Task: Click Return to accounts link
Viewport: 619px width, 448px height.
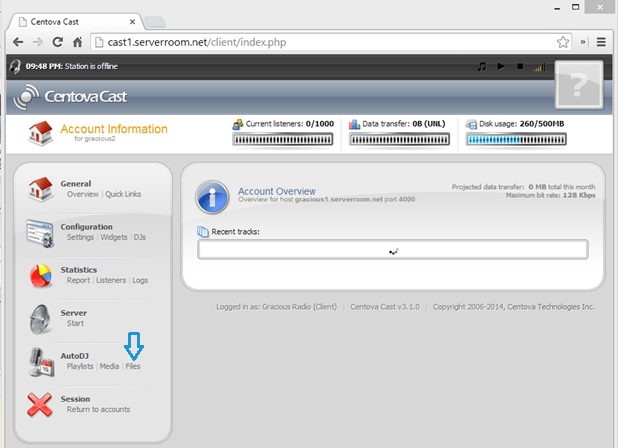Action: [x=98, y=409]
